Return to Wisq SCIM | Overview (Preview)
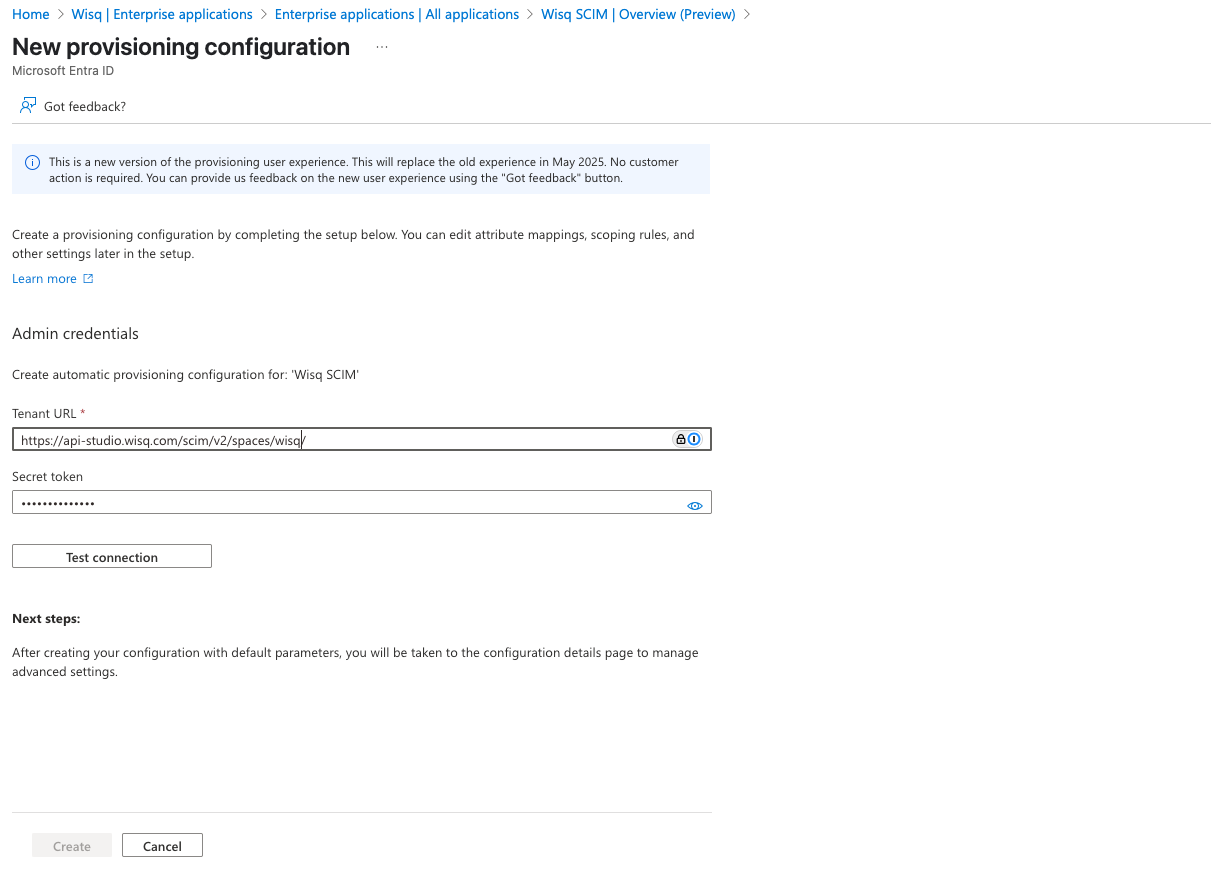The width and height of the screenshot is (1211, 882). point(637,15)
